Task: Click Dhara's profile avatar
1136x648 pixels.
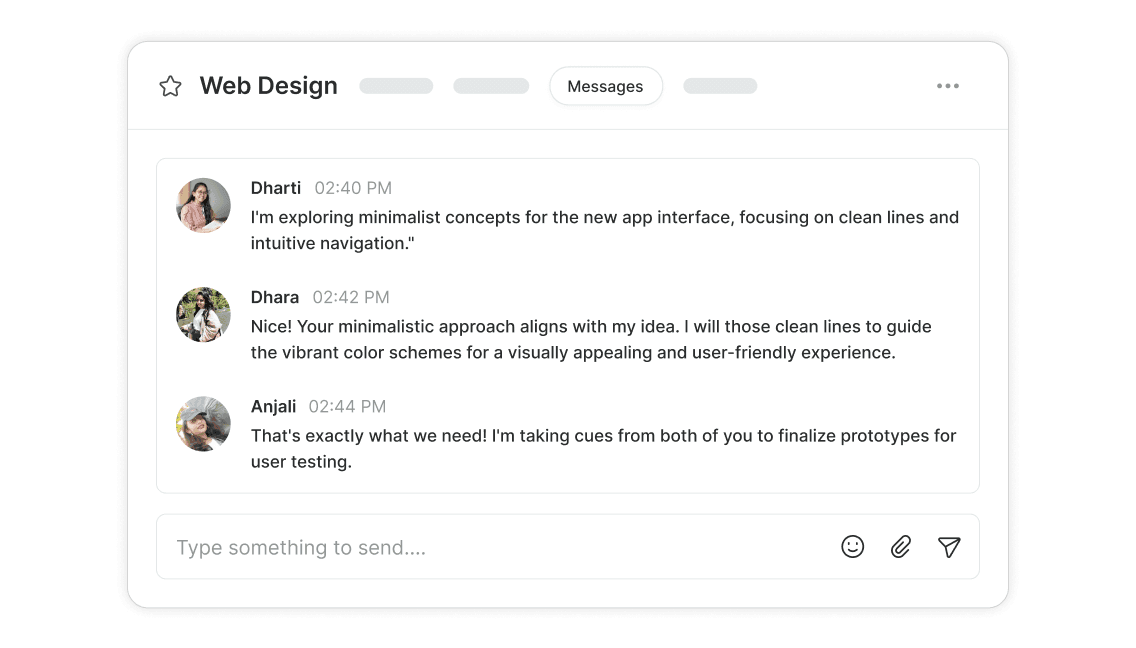Action: click(x=203, y=314)
